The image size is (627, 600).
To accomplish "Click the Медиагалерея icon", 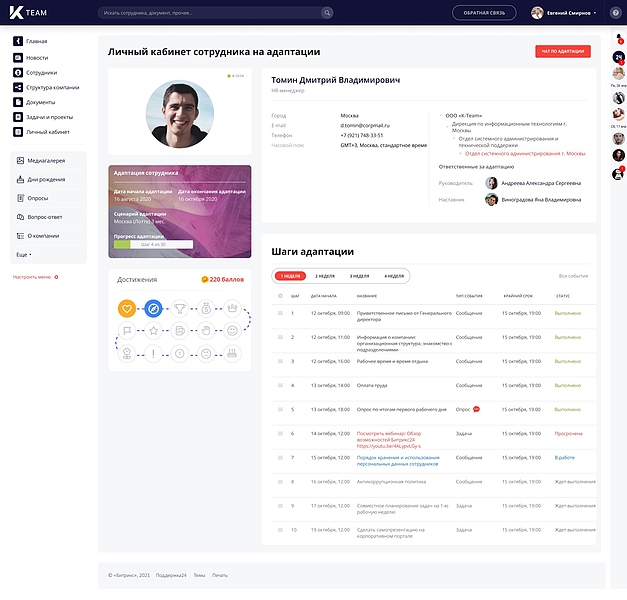I will tap(18, 160).
